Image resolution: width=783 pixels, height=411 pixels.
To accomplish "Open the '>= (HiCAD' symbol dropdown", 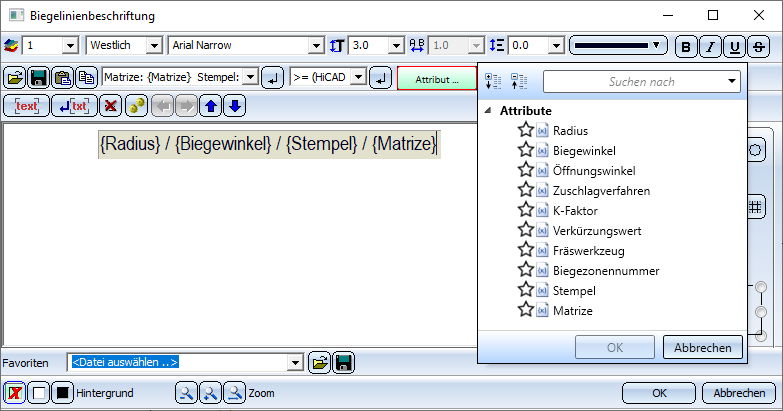I will 359,77.
